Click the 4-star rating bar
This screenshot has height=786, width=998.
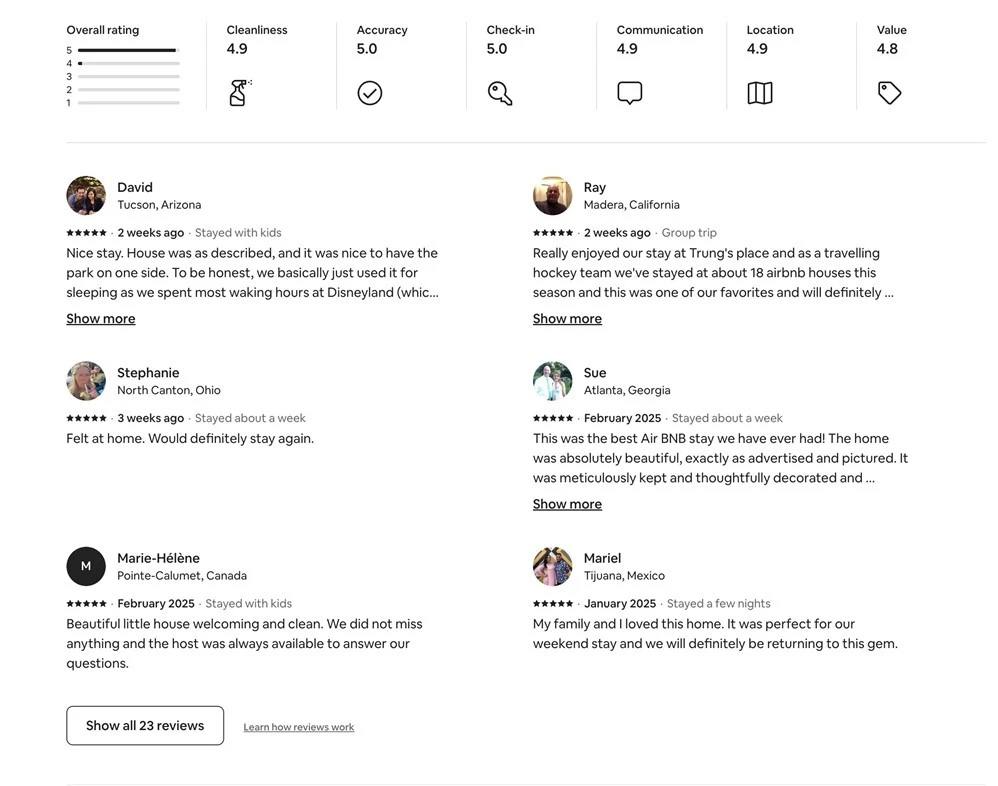(128, 63)
